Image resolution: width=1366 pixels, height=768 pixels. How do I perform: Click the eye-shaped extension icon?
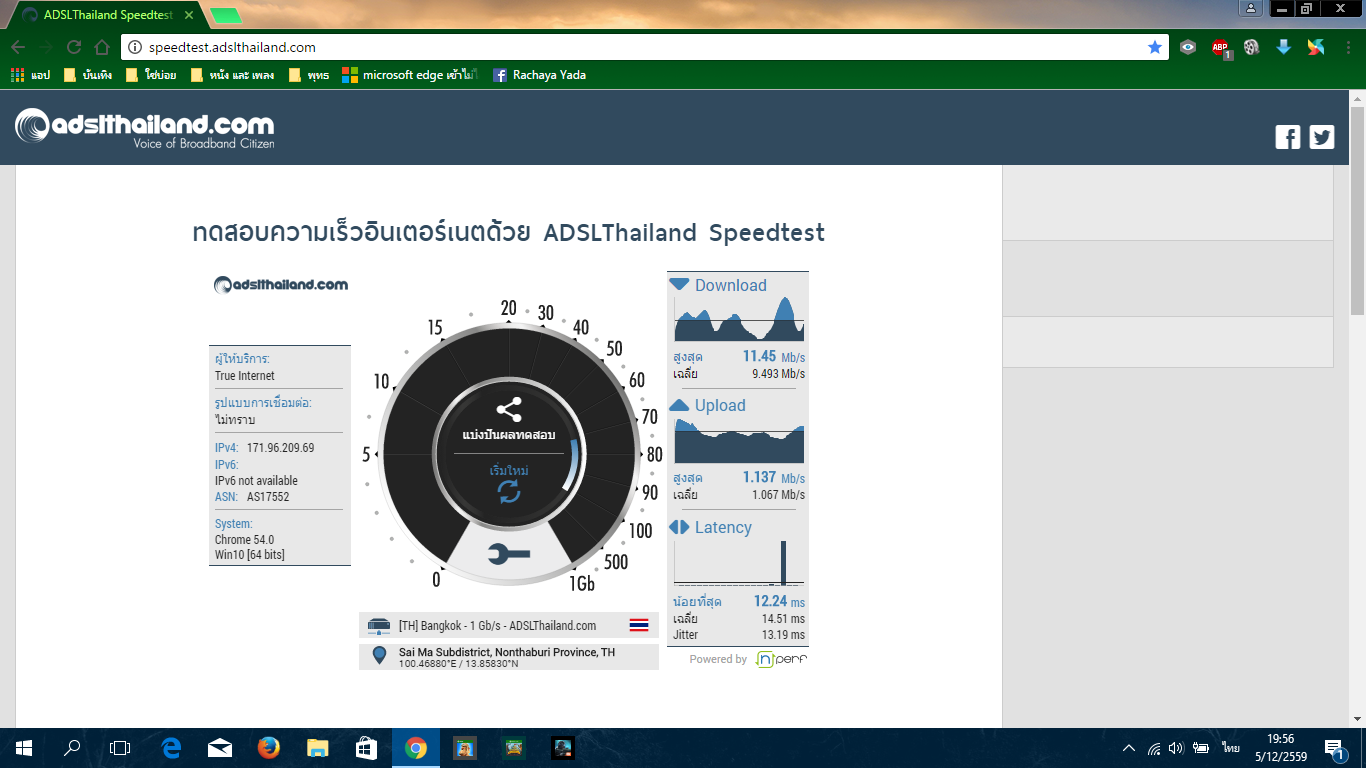(x=1188, y=47)
